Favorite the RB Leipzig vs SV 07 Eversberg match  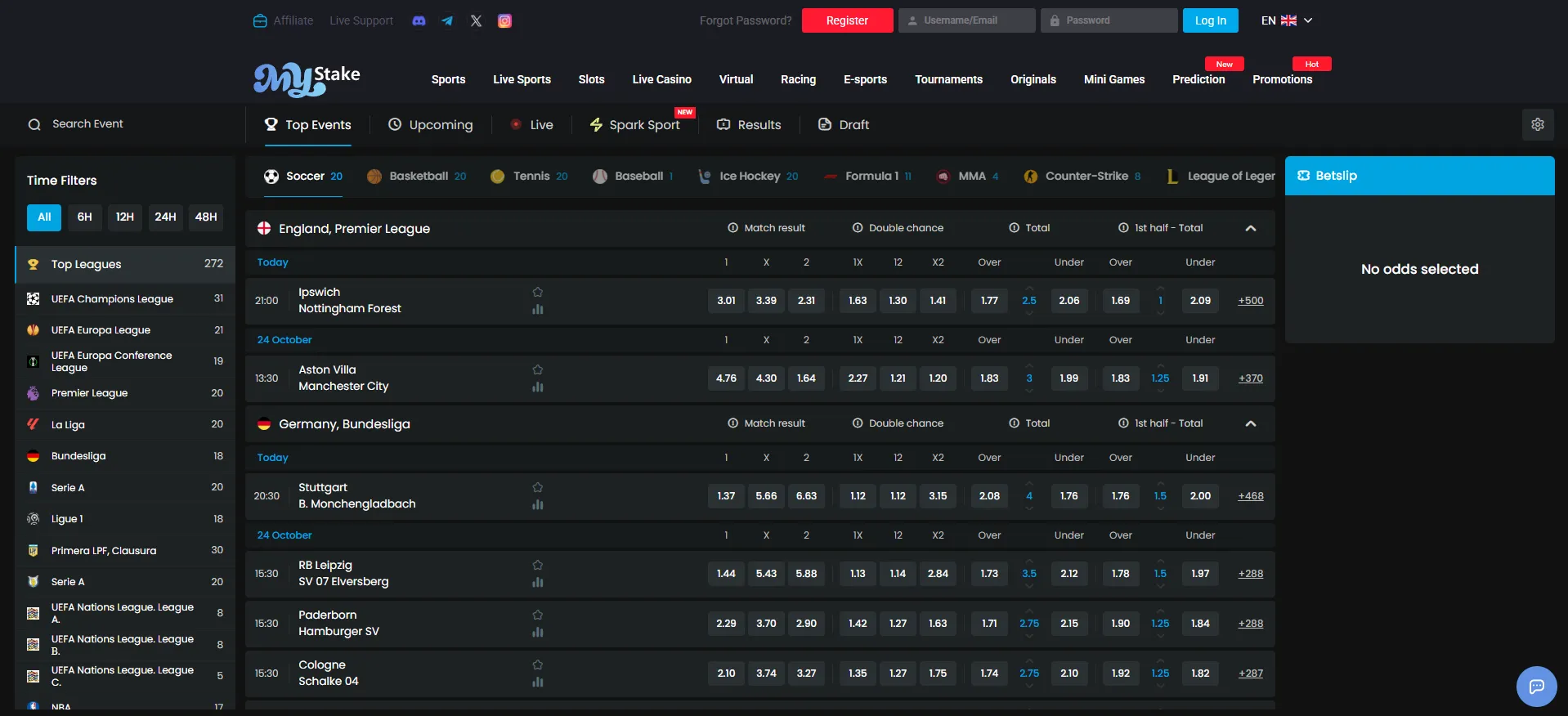537,565
